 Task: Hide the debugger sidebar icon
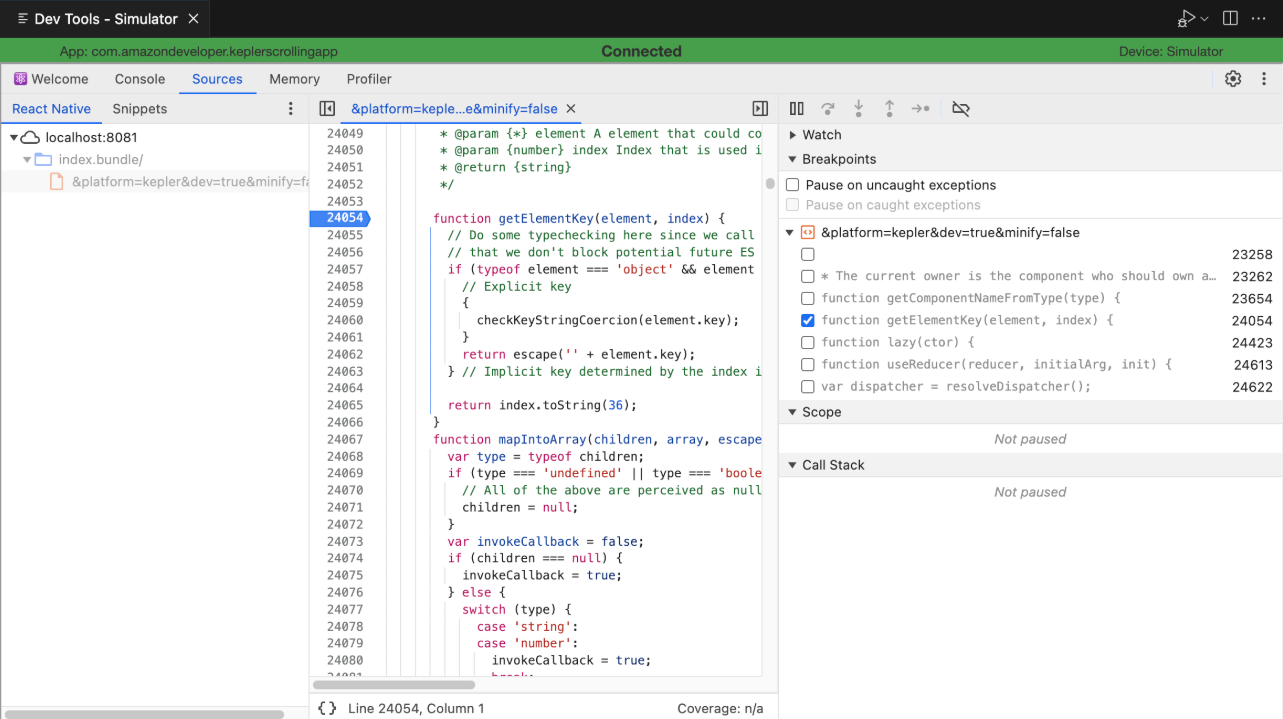coord(760,108)
